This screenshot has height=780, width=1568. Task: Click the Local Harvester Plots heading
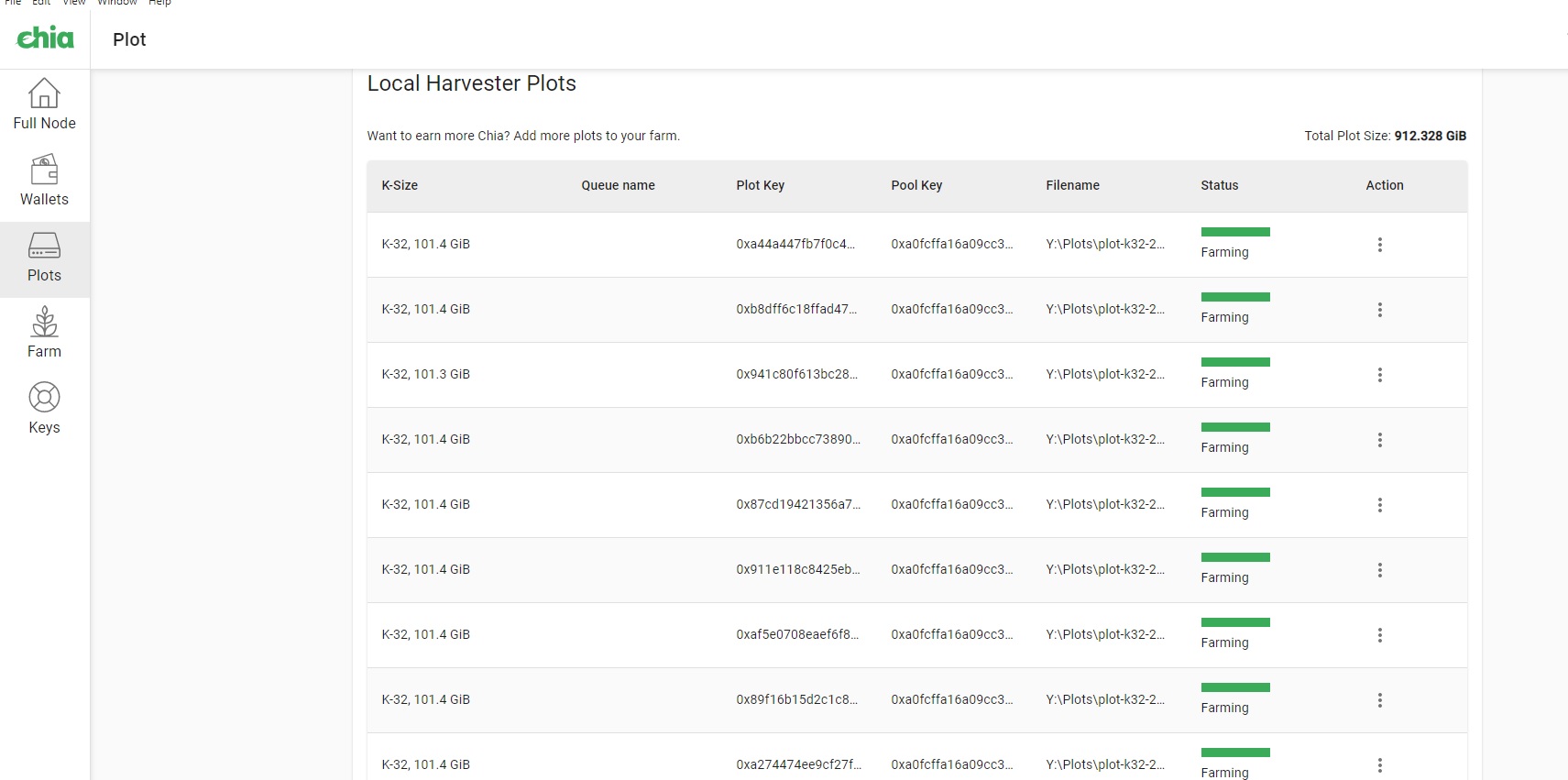tap(472, 83)
